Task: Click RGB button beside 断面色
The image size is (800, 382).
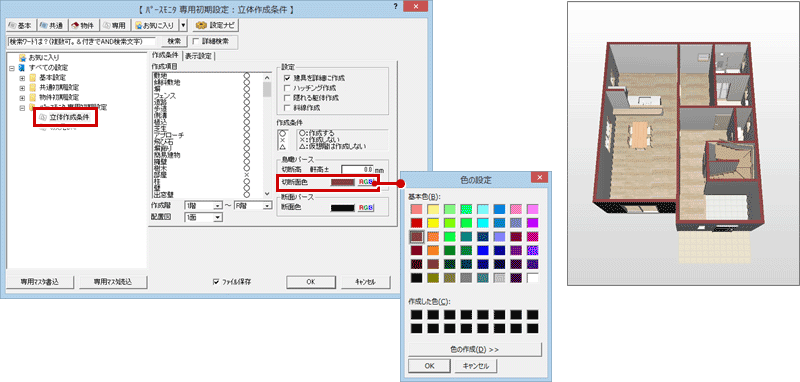Action: coord(366,208)
